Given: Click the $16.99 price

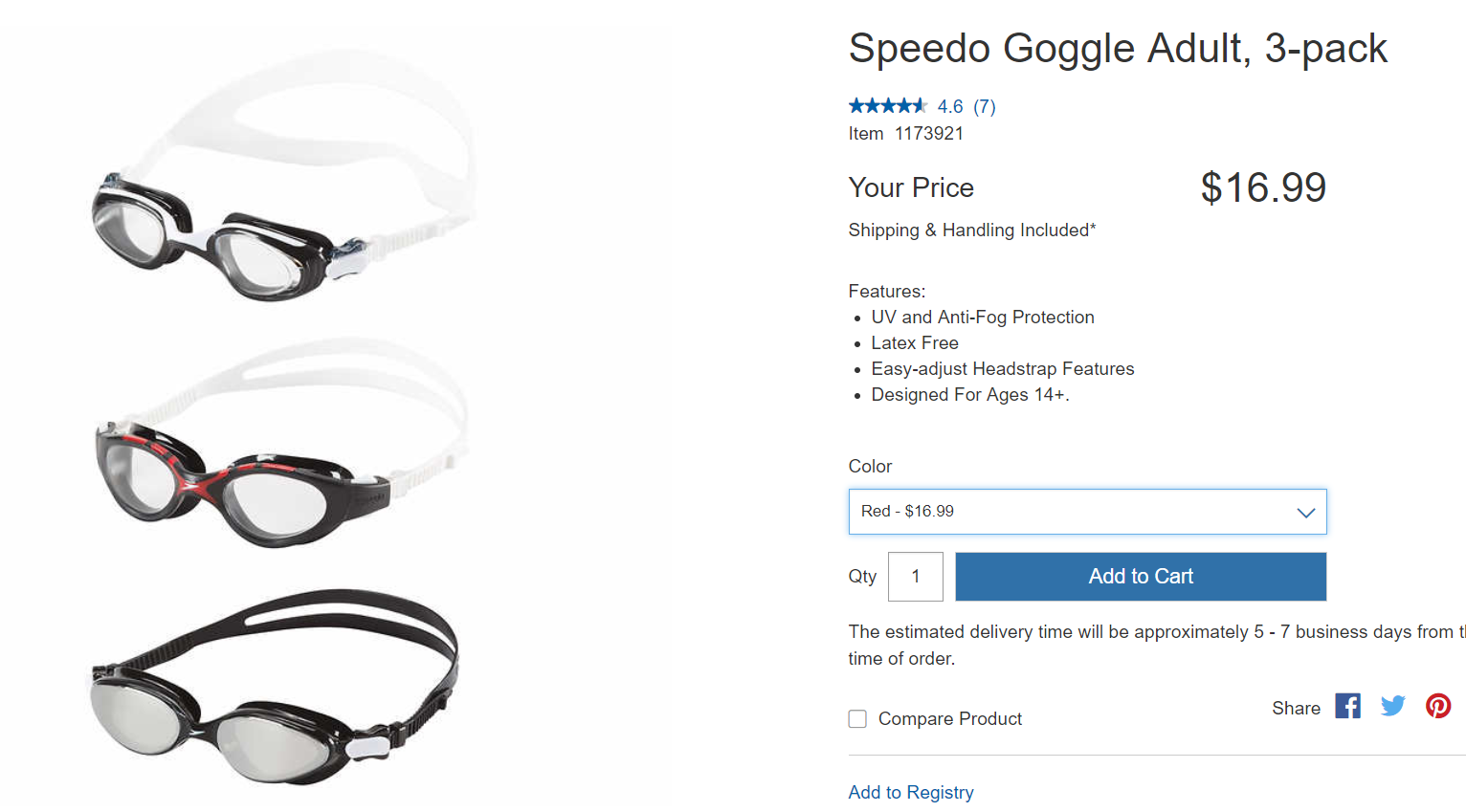Looking at the screenshot, I should pos(1262,187).
